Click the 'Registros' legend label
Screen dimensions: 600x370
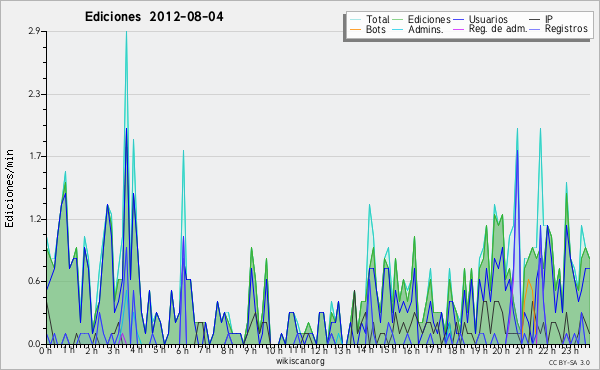(x=566, y=29)
